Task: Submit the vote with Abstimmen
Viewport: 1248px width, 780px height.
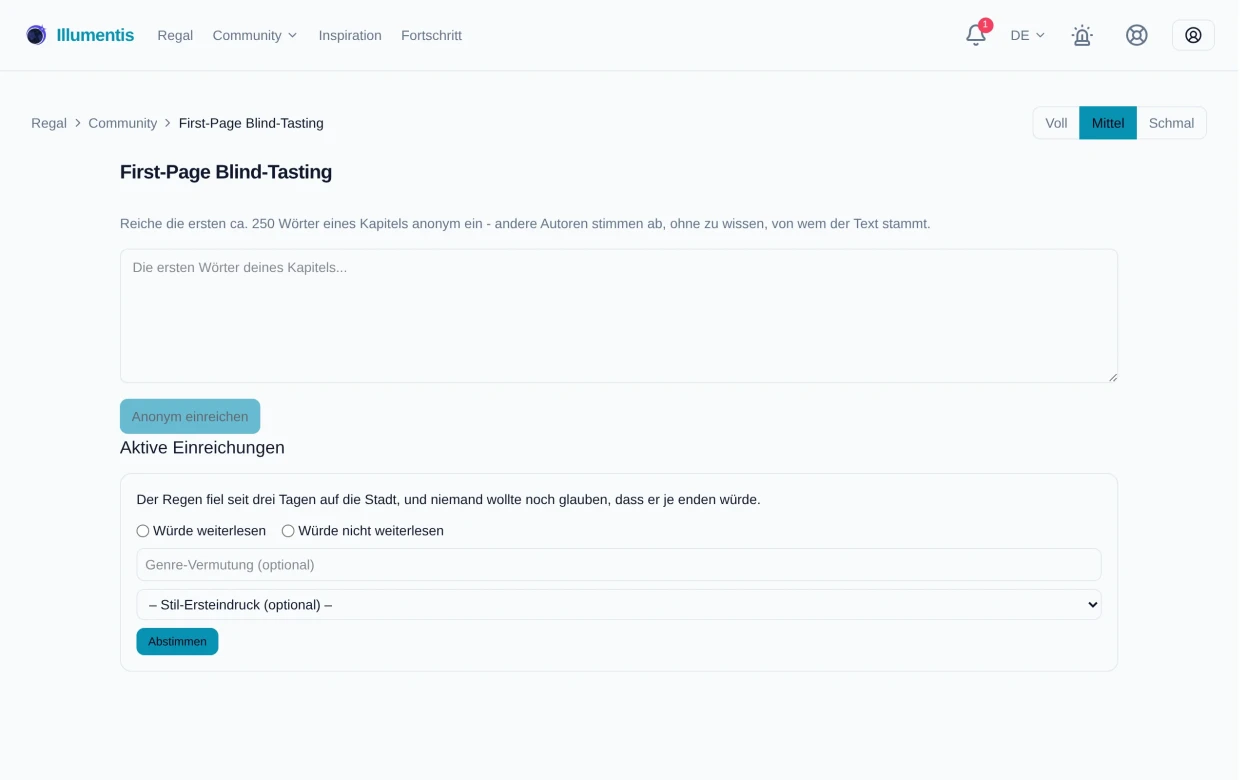Action: (177, 641)
